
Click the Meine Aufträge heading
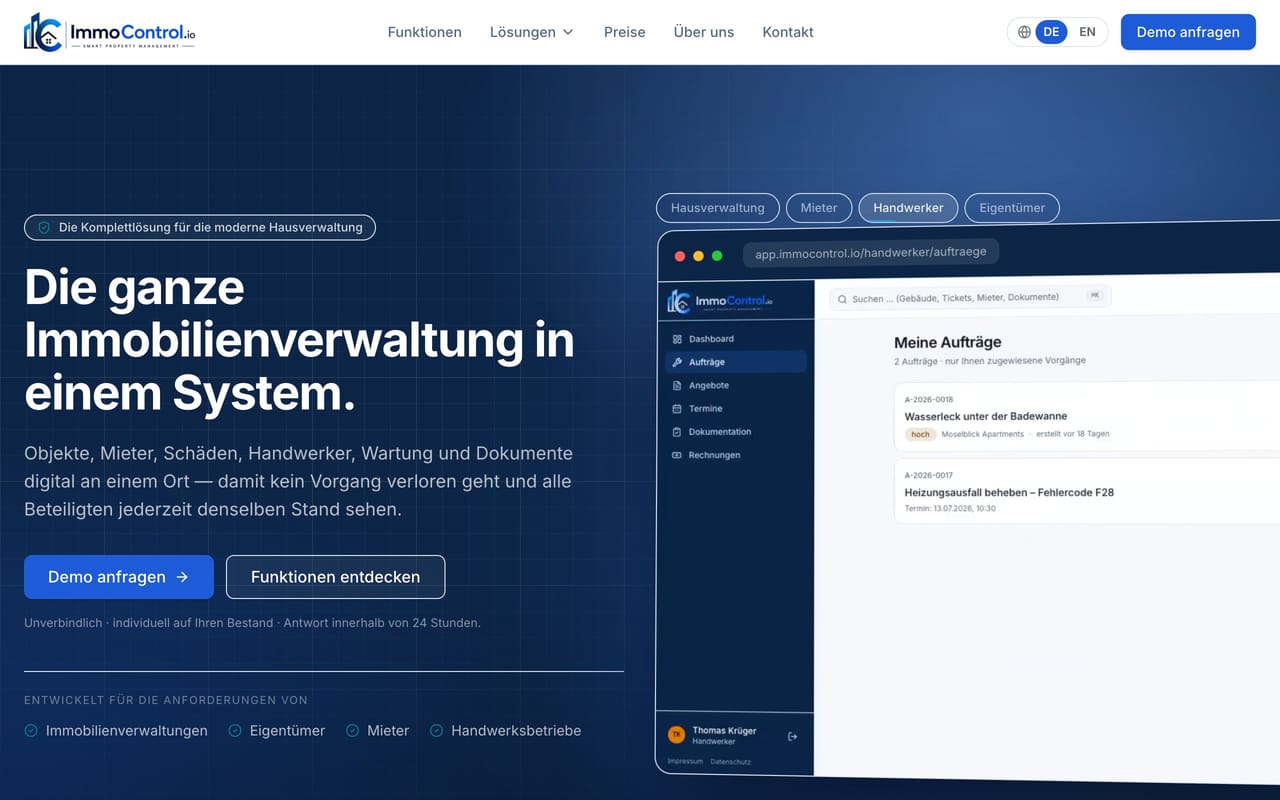[x=948, y=342]
